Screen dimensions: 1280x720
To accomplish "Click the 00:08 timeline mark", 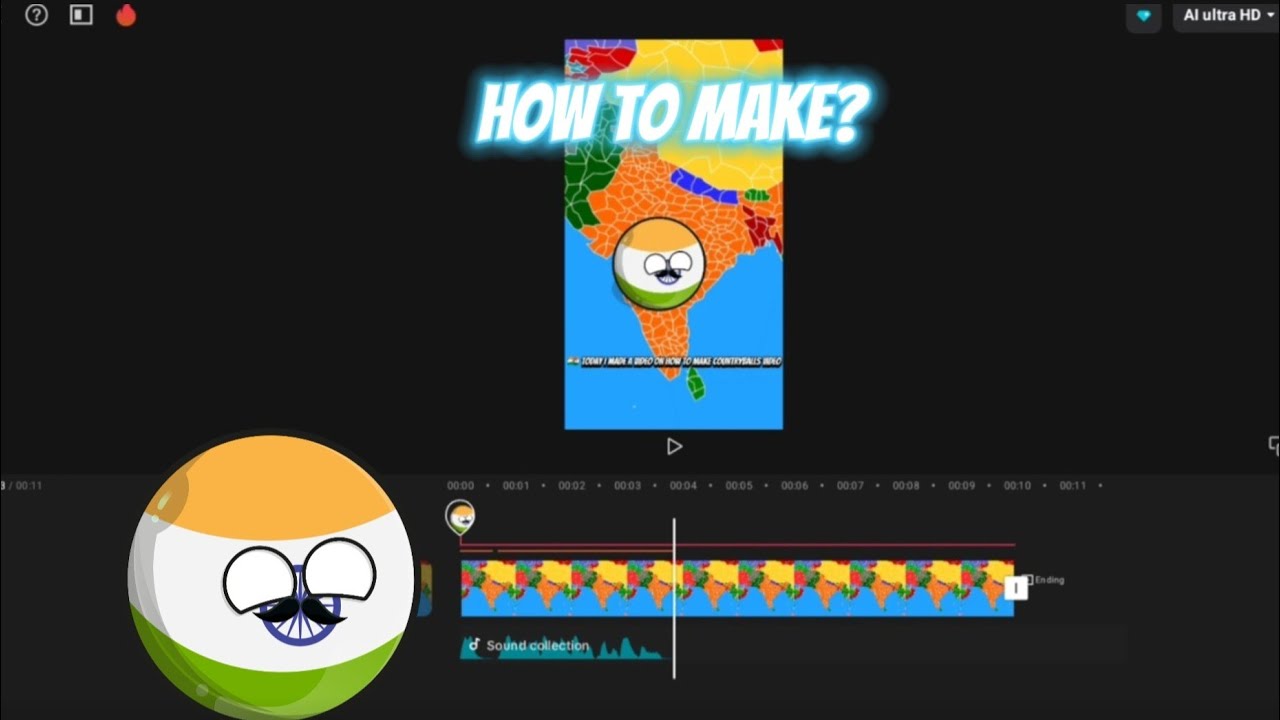I will tap(906, 486).
